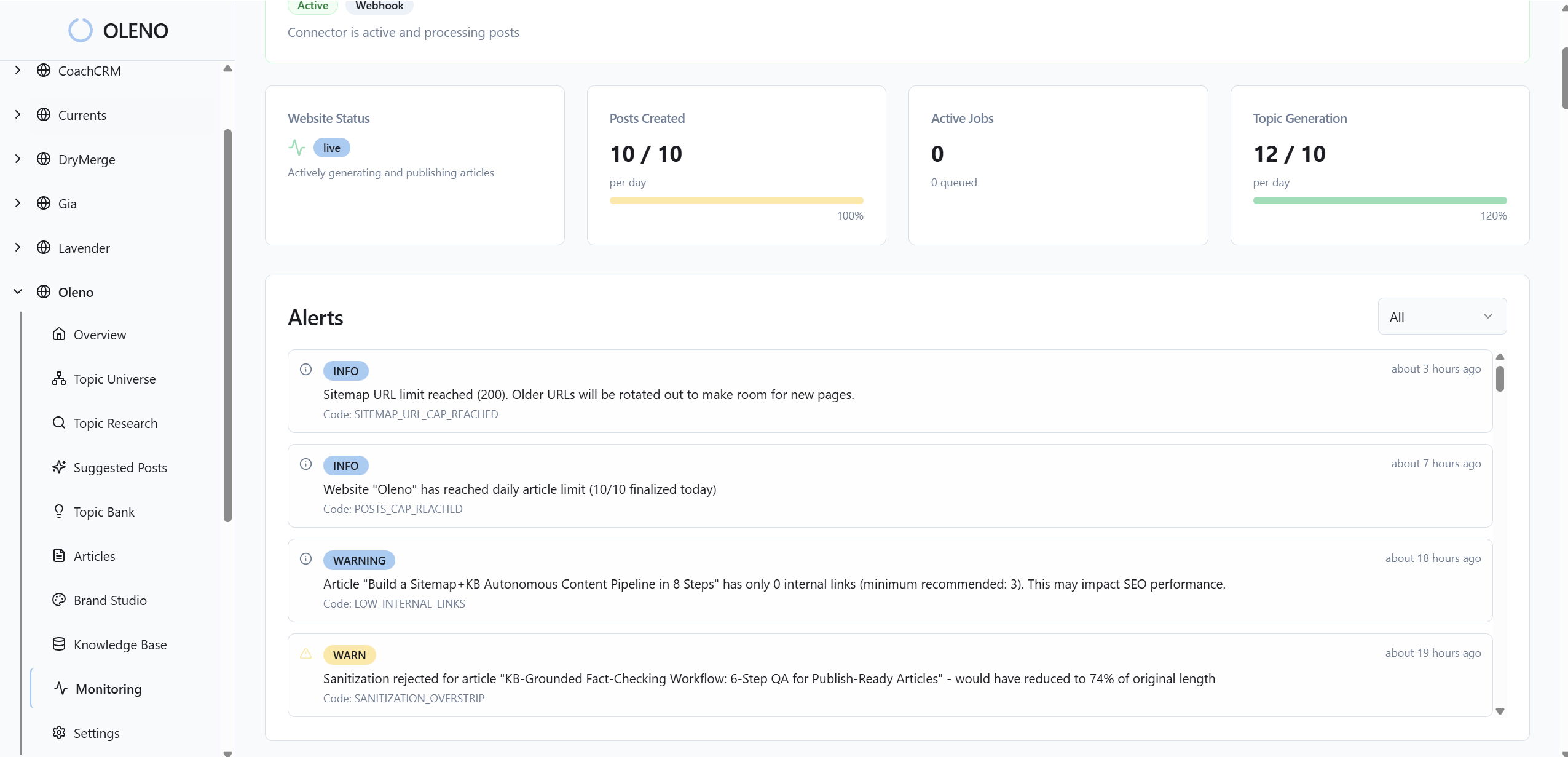This screenshot has width=1568, height=757.
Task: Click the live status badge under Website Status
Action: (331, 148)
